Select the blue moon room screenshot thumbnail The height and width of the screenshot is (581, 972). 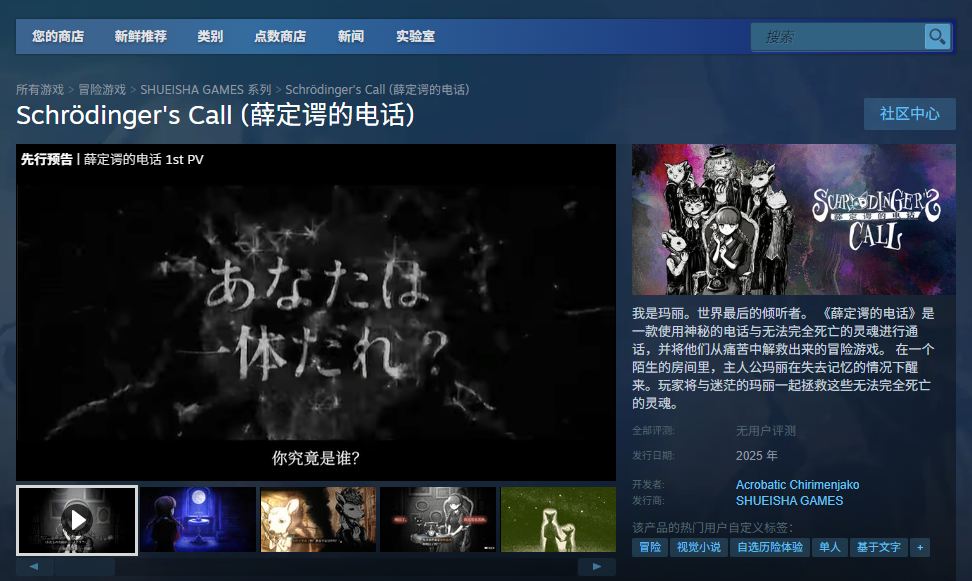[x=198, y=519]
